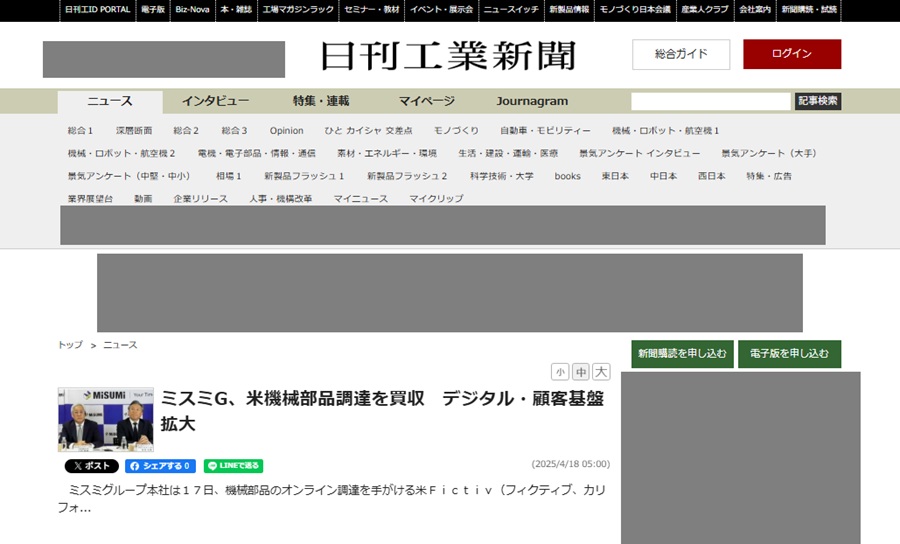Focus the article search field
The height and width of the screenshot is (544, 900).
(711, 102)
